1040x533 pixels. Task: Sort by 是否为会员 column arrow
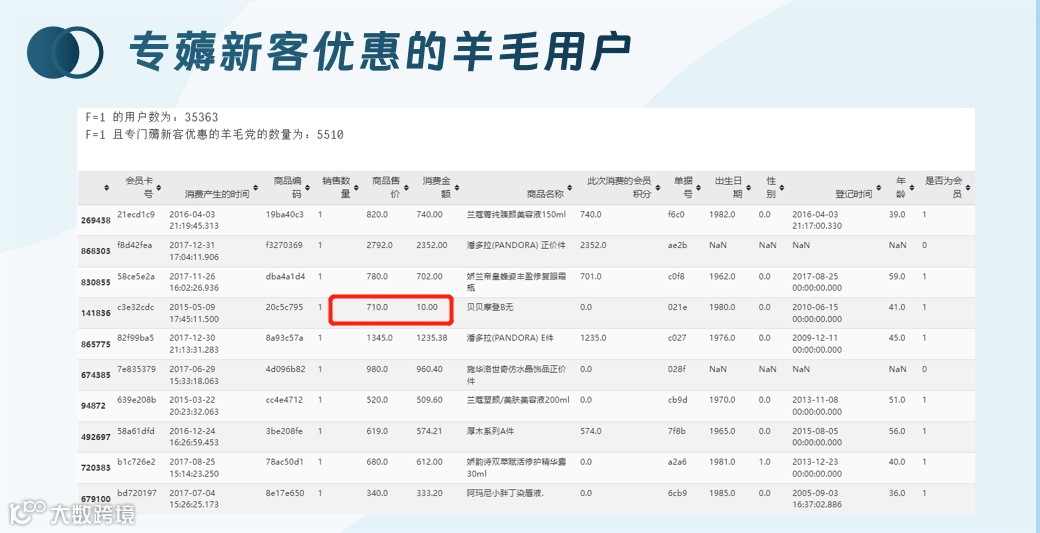tap(968, 188)
